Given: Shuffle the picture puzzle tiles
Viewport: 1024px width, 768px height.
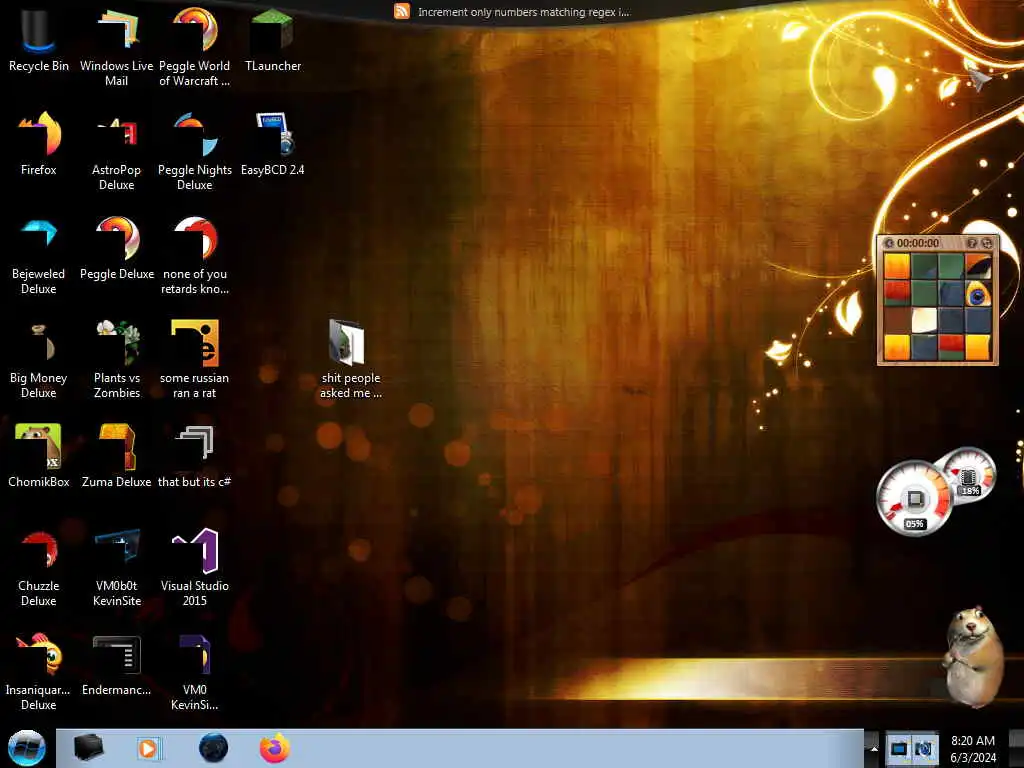Looking at the screenshot, I should [x=987, y=243].
